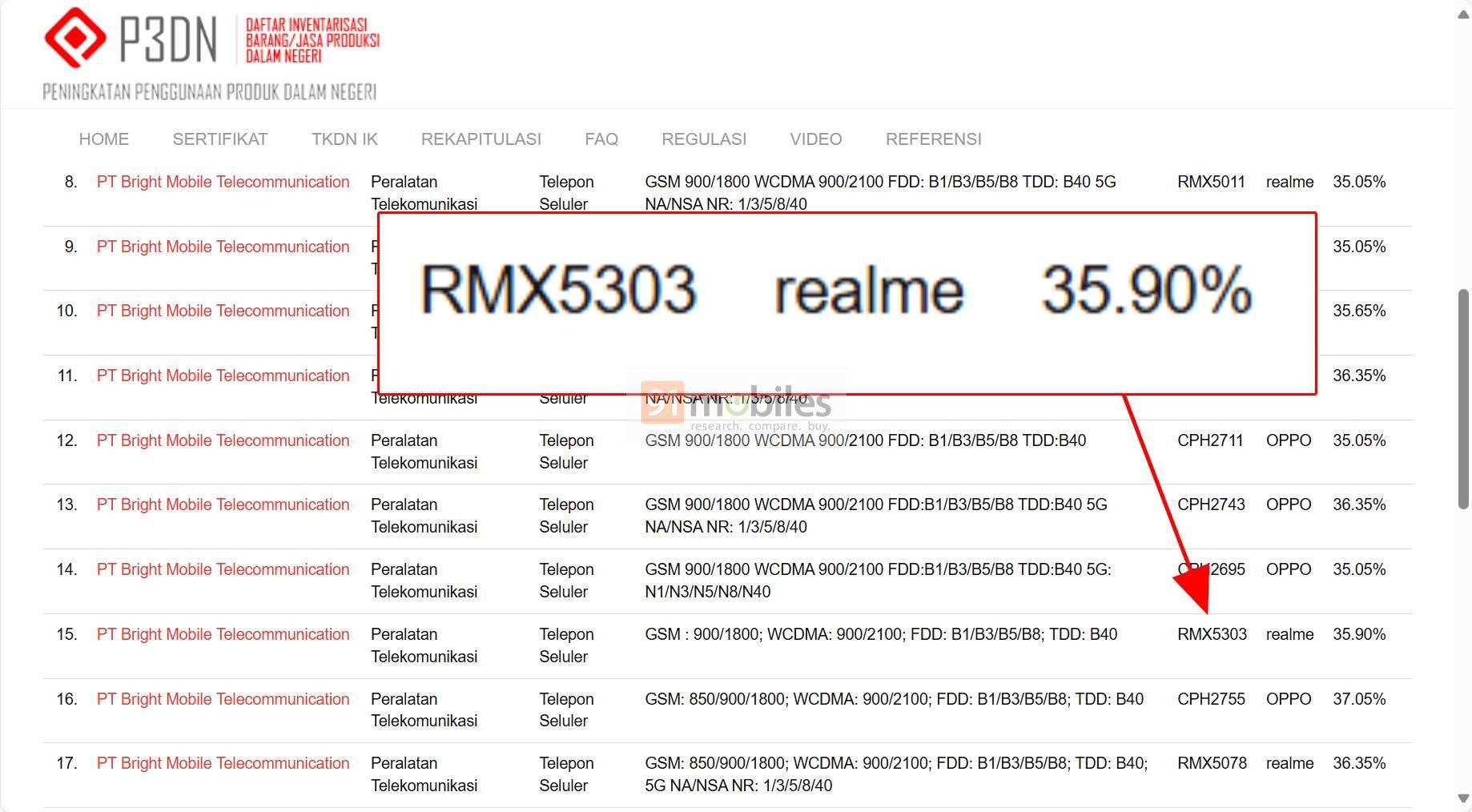Click row 12 frequency text ending TDD:B40

[865, 440]
